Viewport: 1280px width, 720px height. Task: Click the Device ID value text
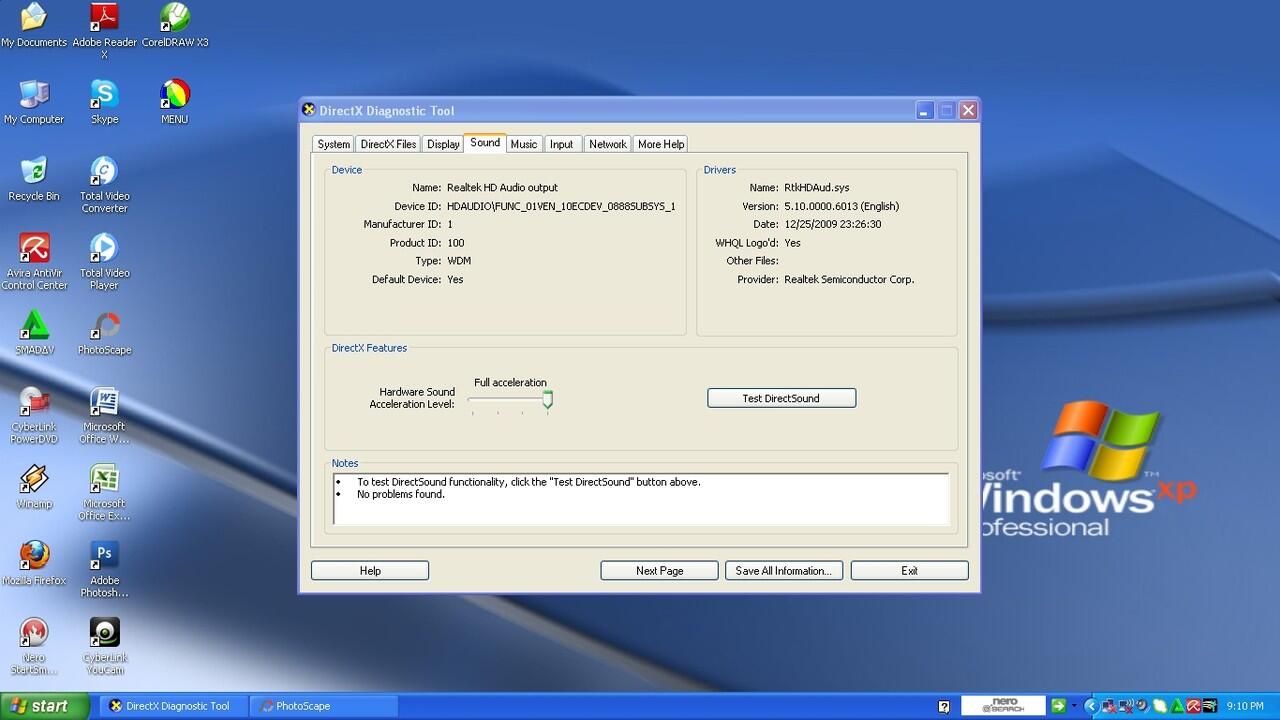561,206
